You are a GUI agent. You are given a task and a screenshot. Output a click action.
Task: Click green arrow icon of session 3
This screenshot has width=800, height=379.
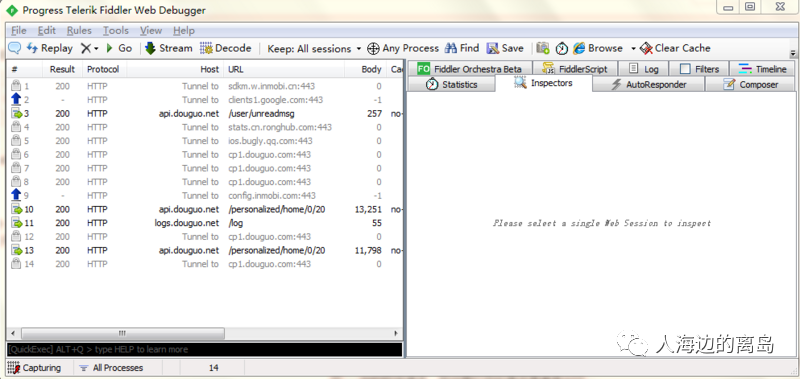17,114
